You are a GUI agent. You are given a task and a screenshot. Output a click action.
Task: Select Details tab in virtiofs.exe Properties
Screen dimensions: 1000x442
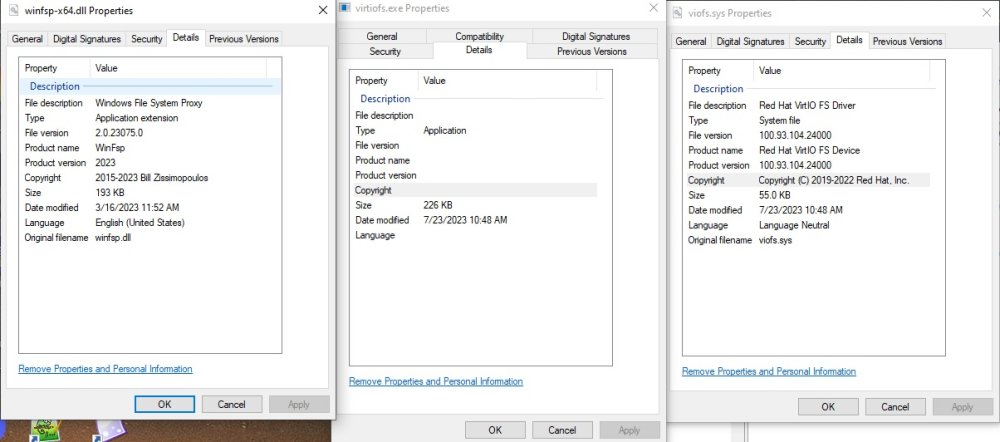point(479,50)
